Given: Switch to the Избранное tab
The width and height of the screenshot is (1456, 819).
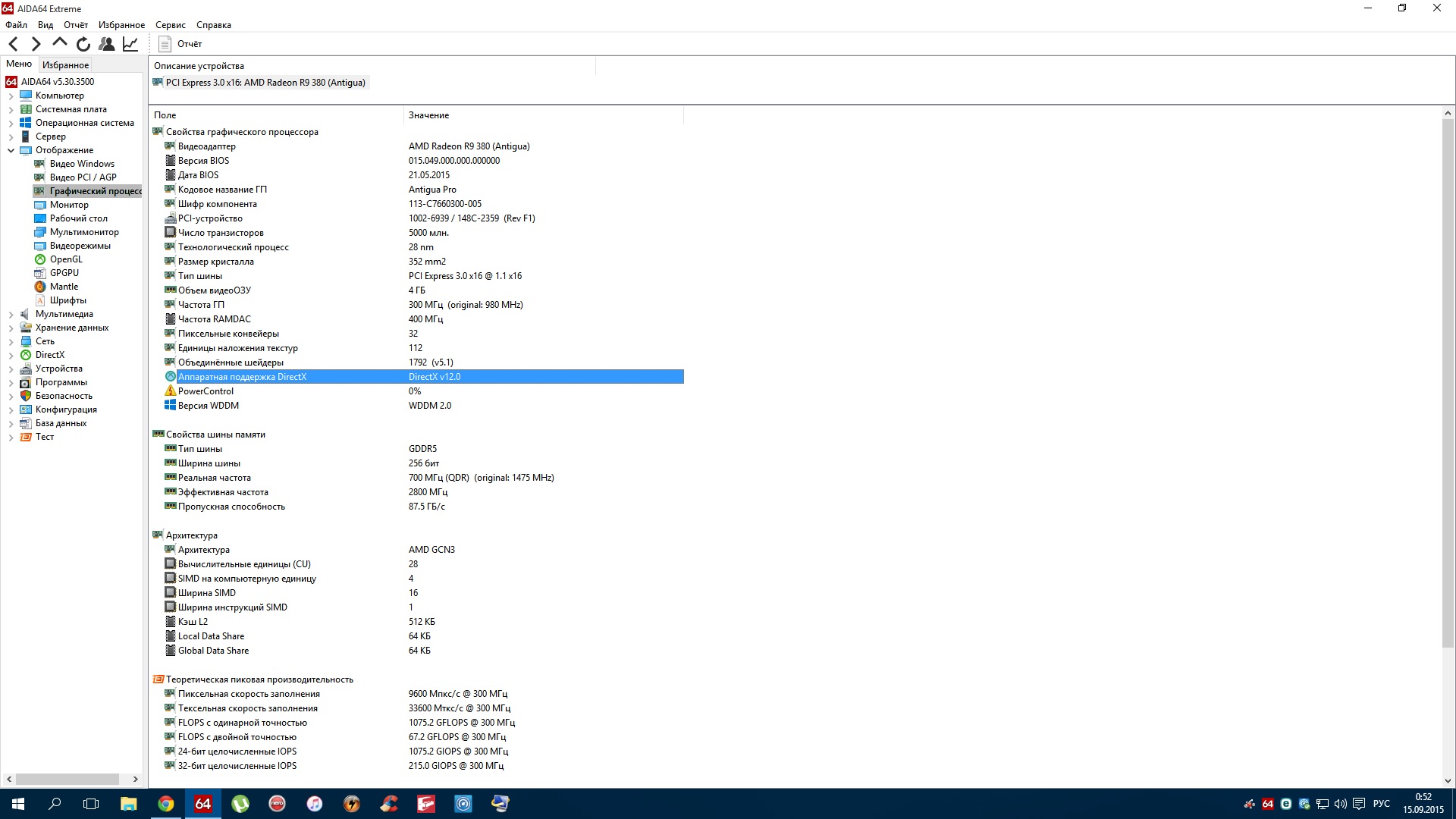Looking at the screenshot, I should (x=65, y=65).
